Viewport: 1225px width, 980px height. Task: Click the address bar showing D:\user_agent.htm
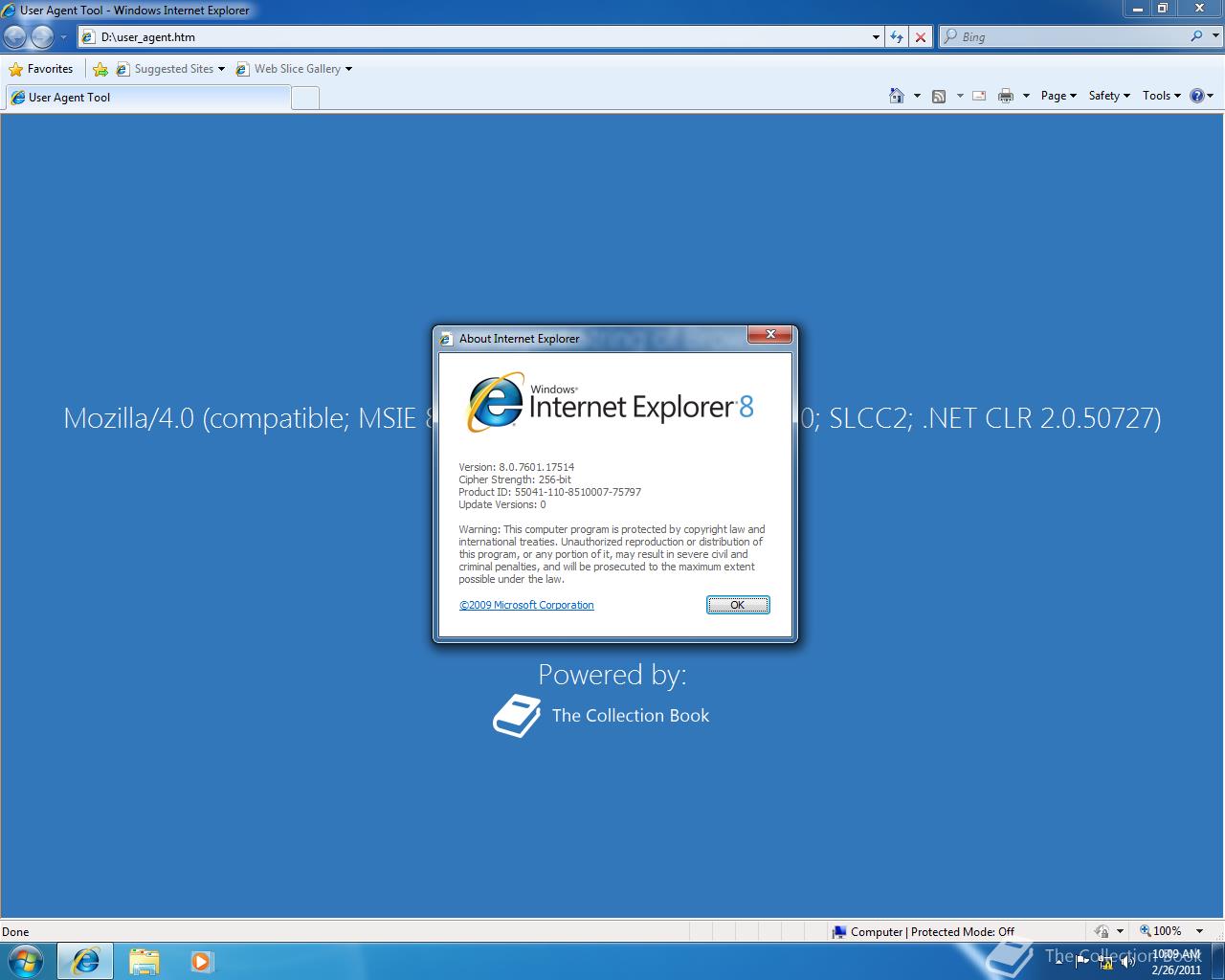tap(474, 37)
